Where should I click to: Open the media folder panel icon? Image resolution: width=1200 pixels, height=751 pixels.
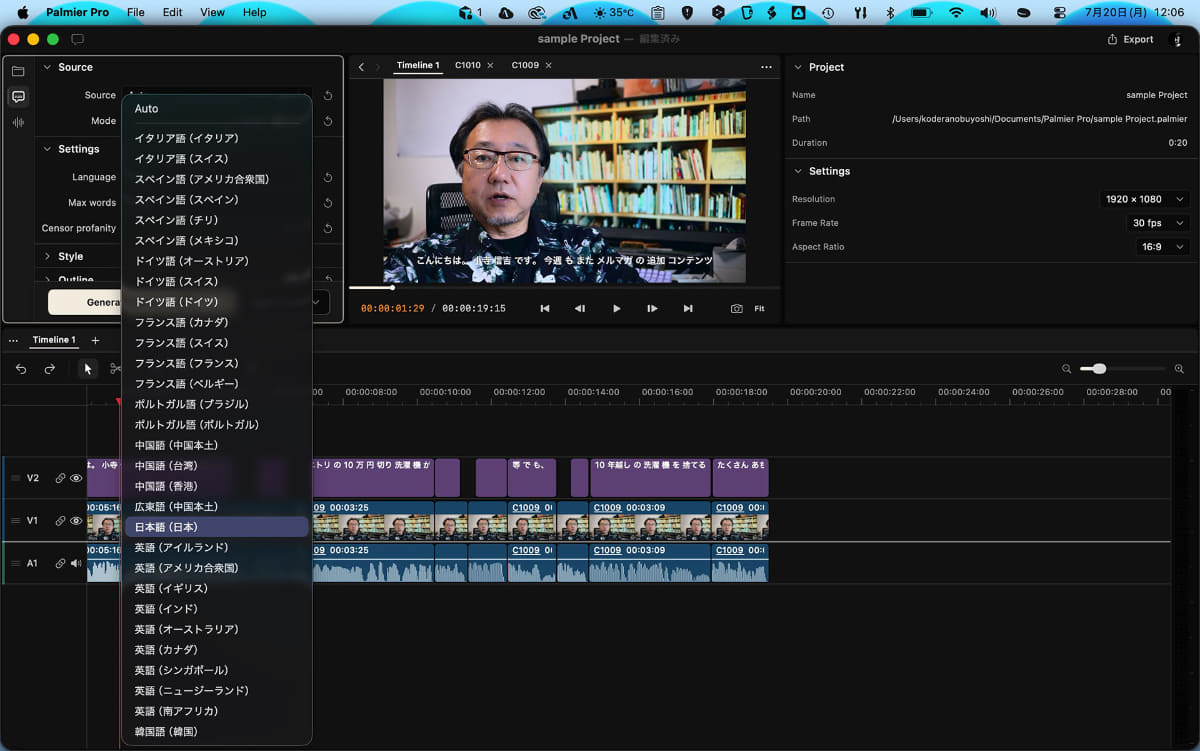18,71
